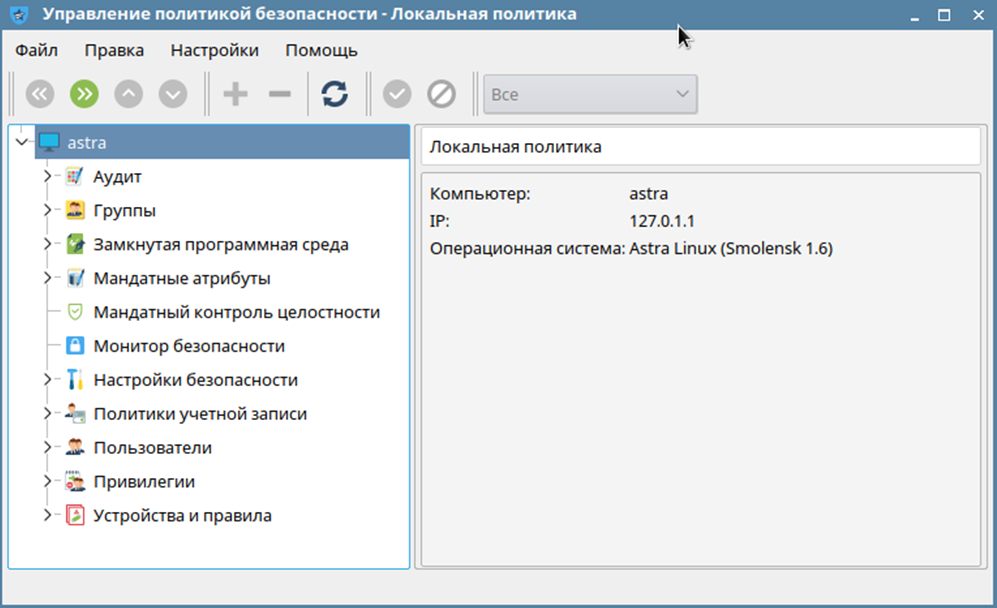Expand the Настройки безопасности node
The width and height of the screenshot is (997, 608).
47,380
